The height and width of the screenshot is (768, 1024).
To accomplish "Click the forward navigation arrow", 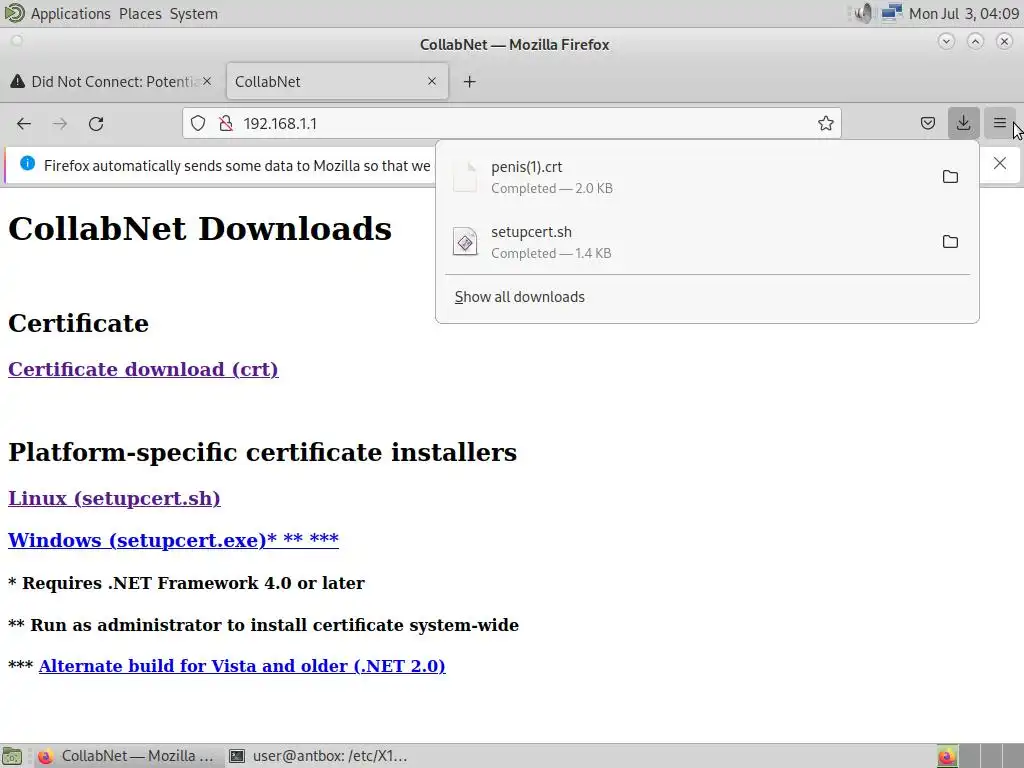I will coord(60,123).
